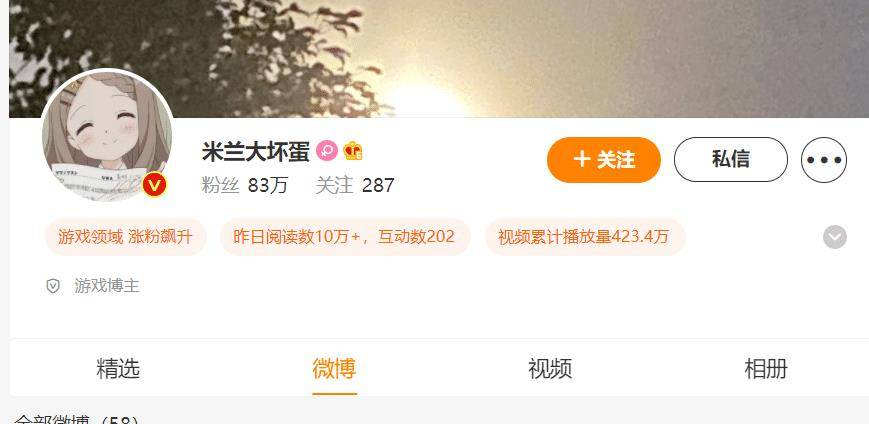The width and height of the screenshot is (869, 424).
Task: Select the 微博 tab
Action: coord(334,369)
